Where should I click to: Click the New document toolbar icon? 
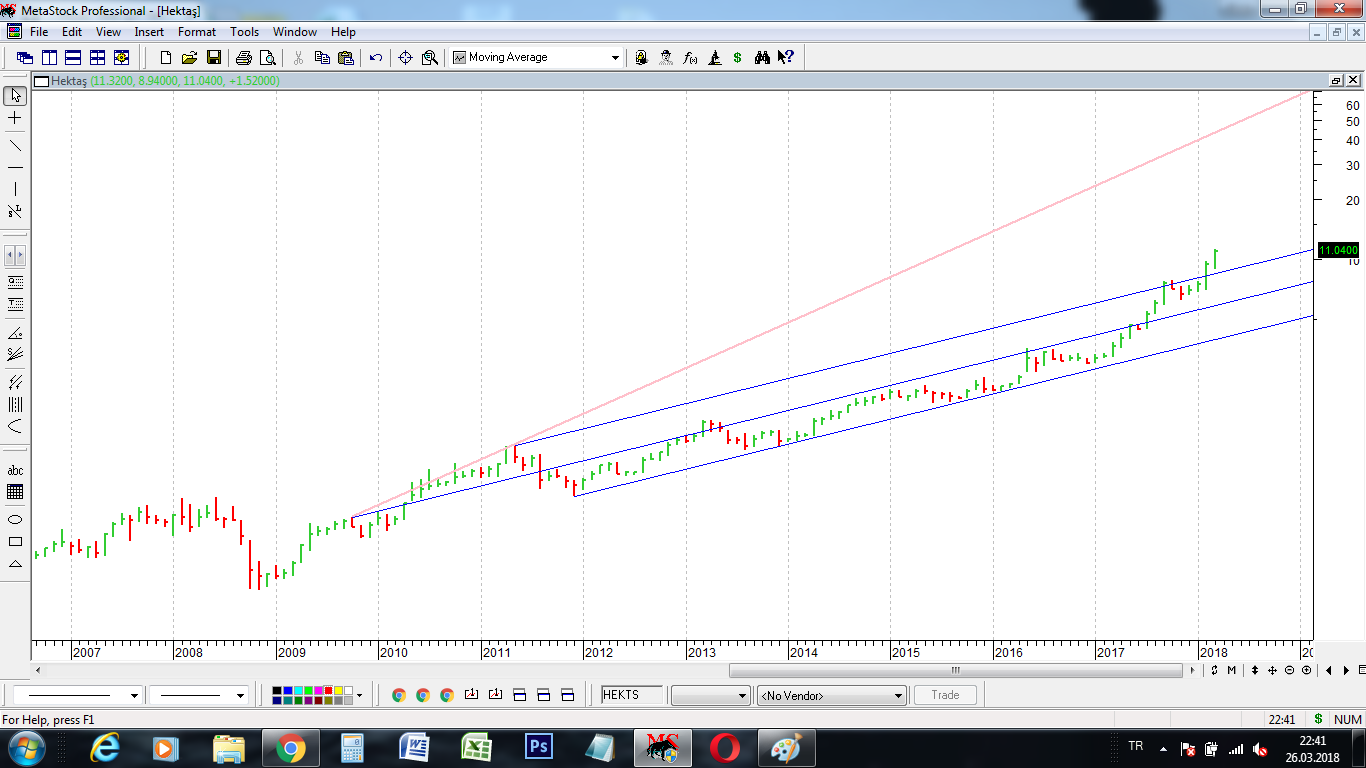[166, 57]
